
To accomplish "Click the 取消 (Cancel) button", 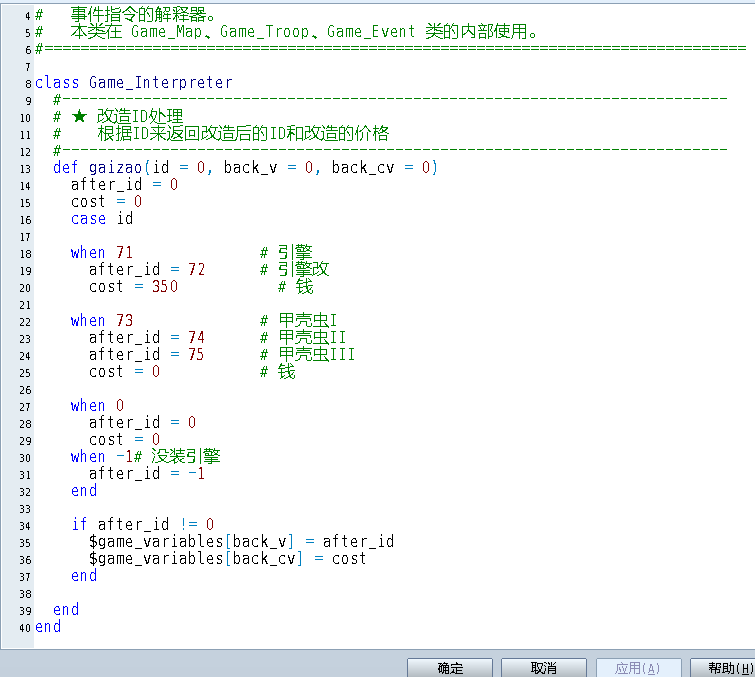I will pos(544,668).
